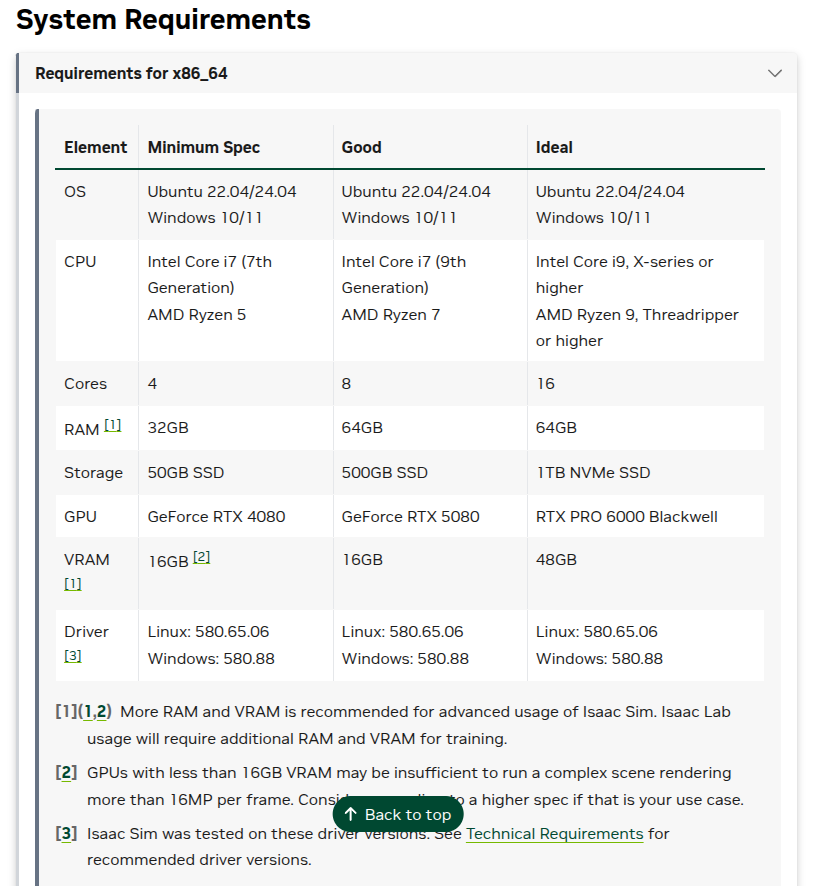Click the System Requirements heading
The image size is (817, 886).
click(163, 20)
